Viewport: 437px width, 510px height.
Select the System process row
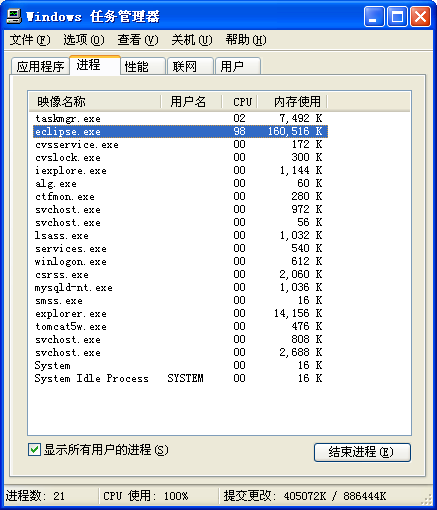point(180,365)
